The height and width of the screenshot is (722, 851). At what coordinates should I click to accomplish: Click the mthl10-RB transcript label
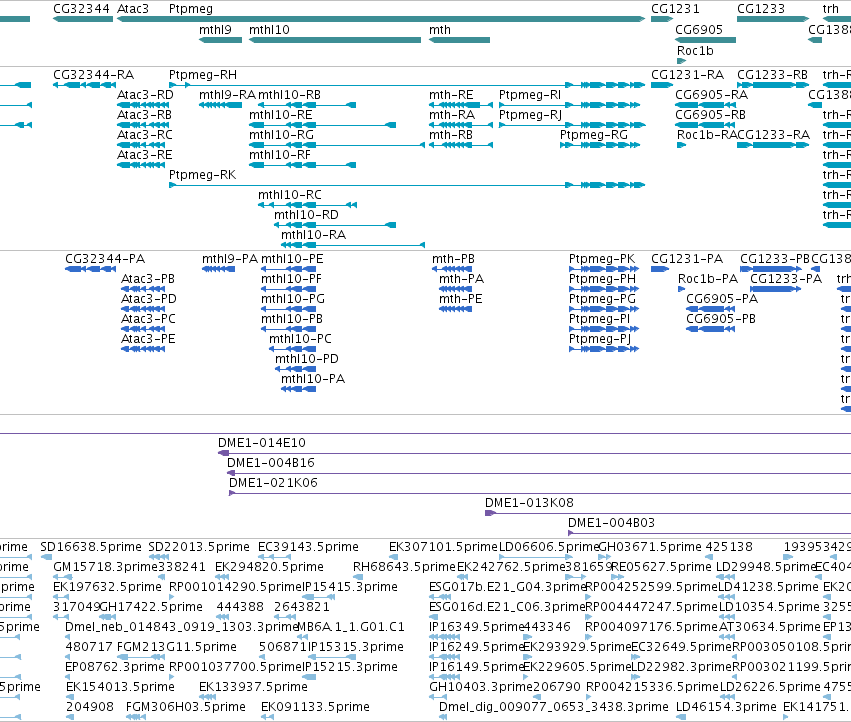[289, 95]
